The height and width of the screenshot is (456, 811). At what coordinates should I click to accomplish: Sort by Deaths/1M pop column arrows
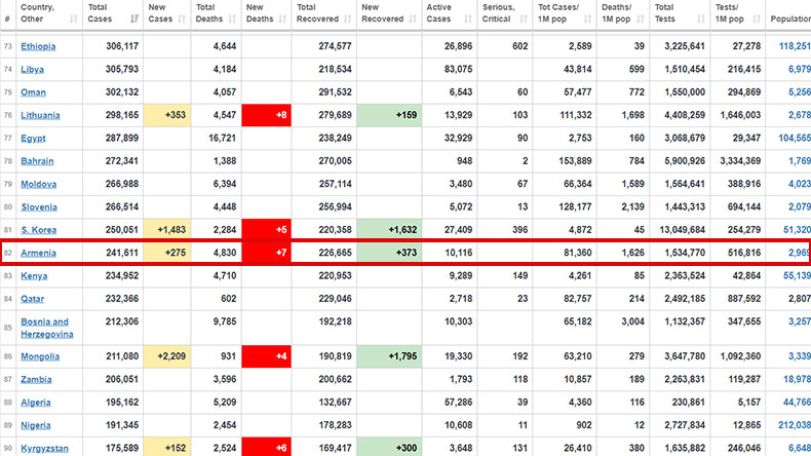pyautogui.click(x=640, y=19)
